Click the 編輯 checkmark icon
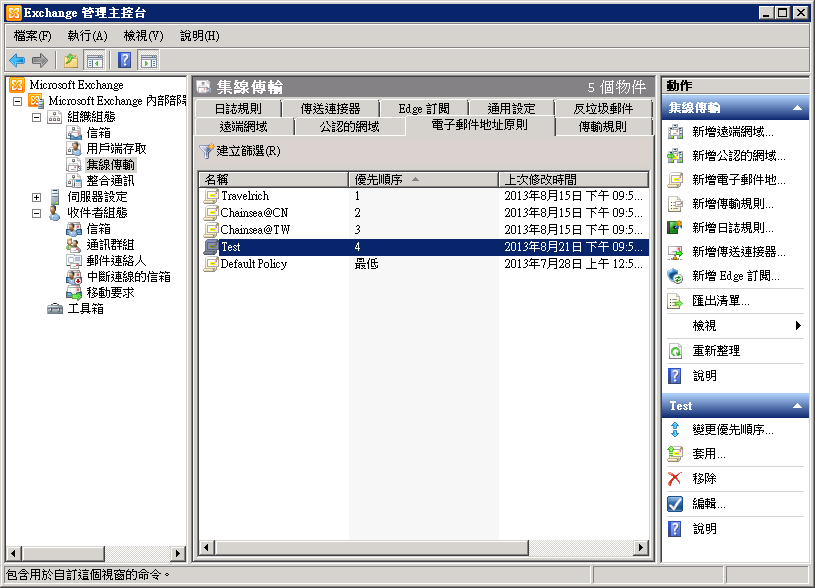The image size is (815, 588). pos(675,503)
